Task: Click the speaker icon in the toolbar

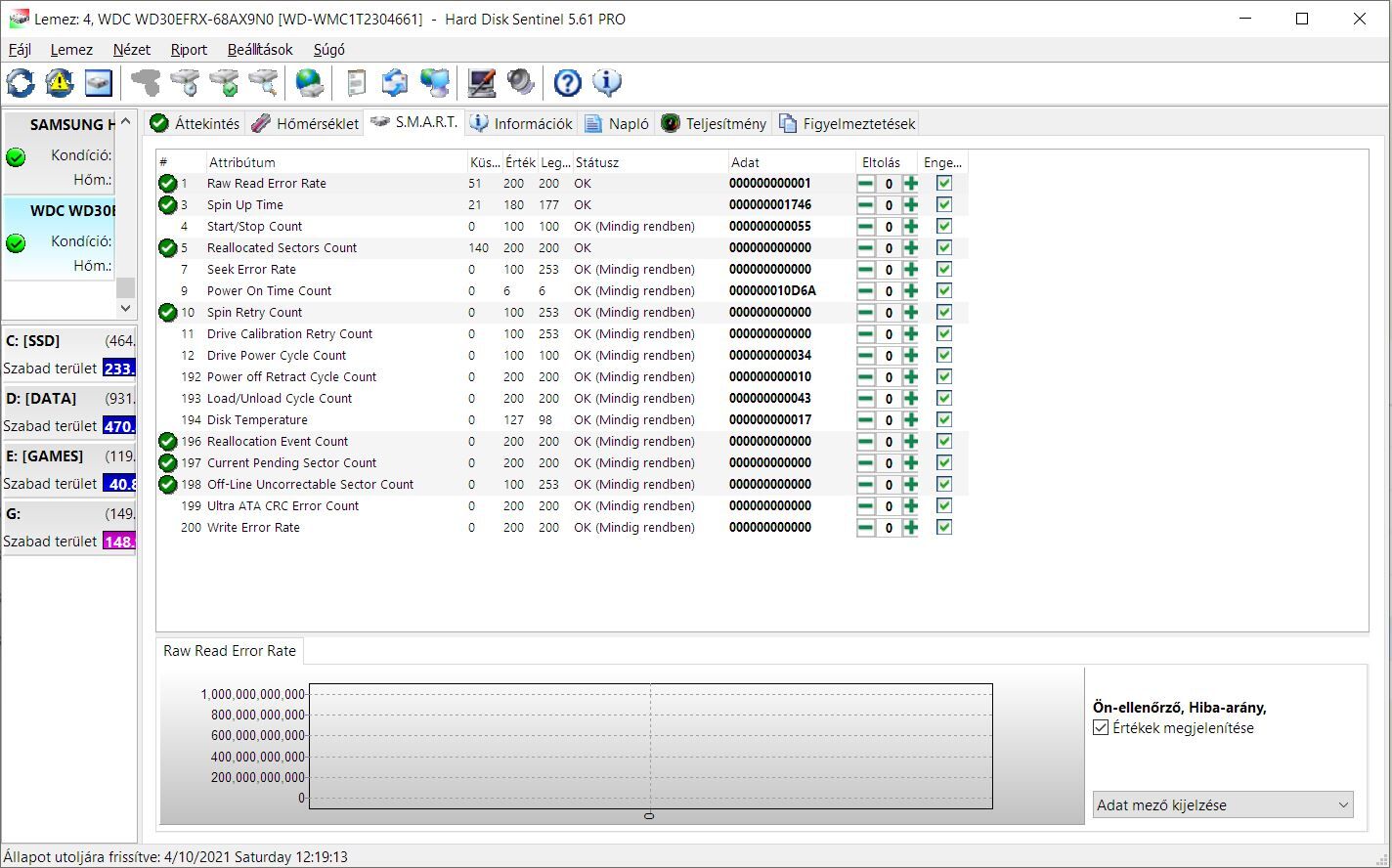Action: 520,83
